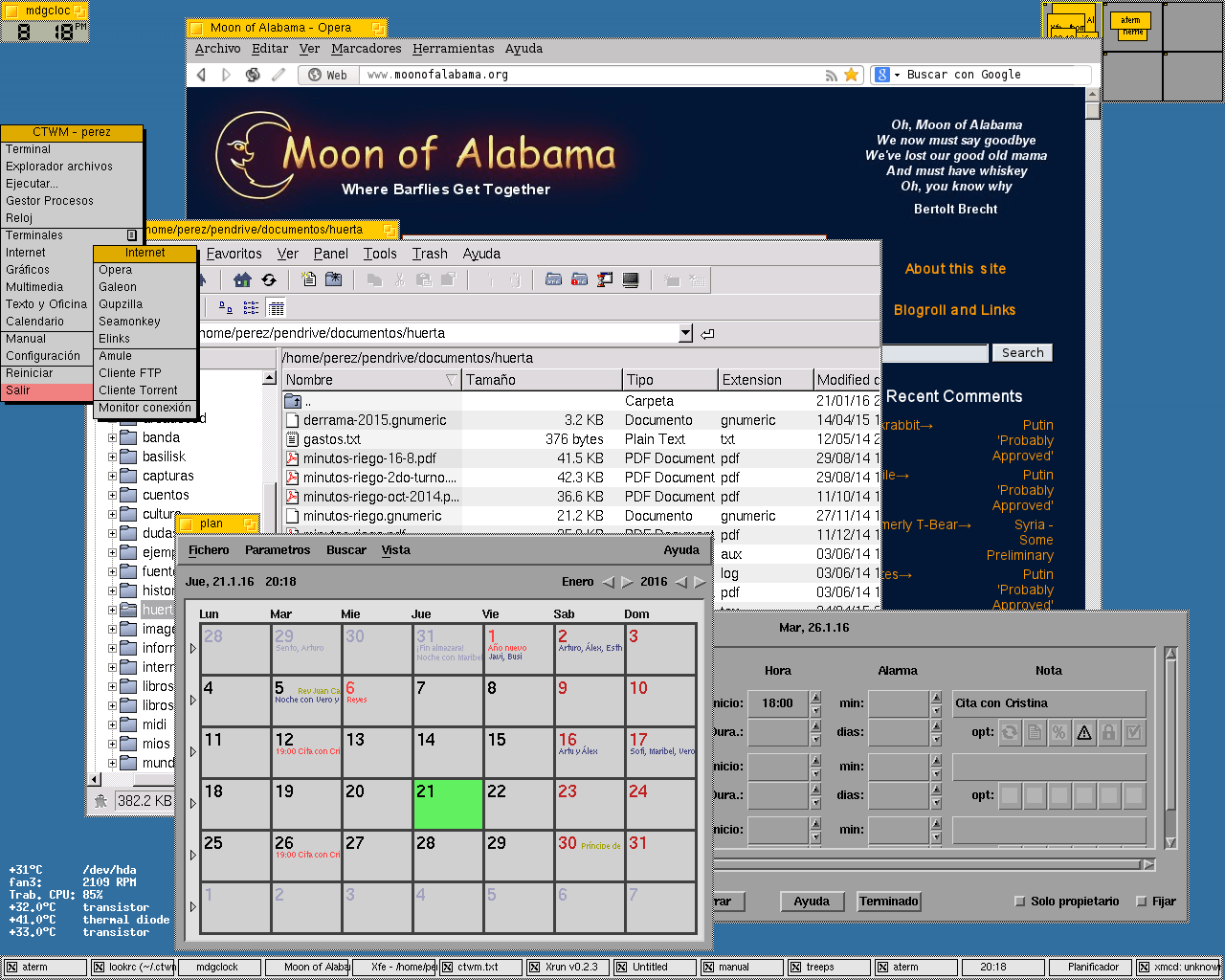The width and height of the screenshot is (1225, 980).
Task: Create a new file in Xfe toolbar
Action: (308, 279)
